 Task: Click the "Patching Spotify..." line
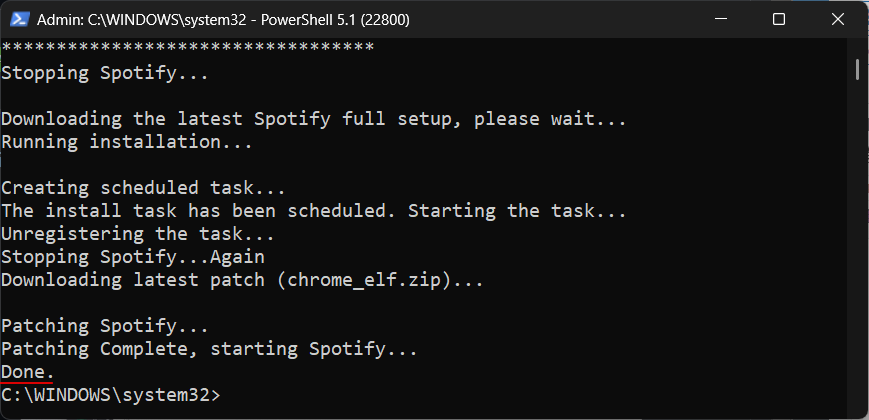tap(105, 326)
